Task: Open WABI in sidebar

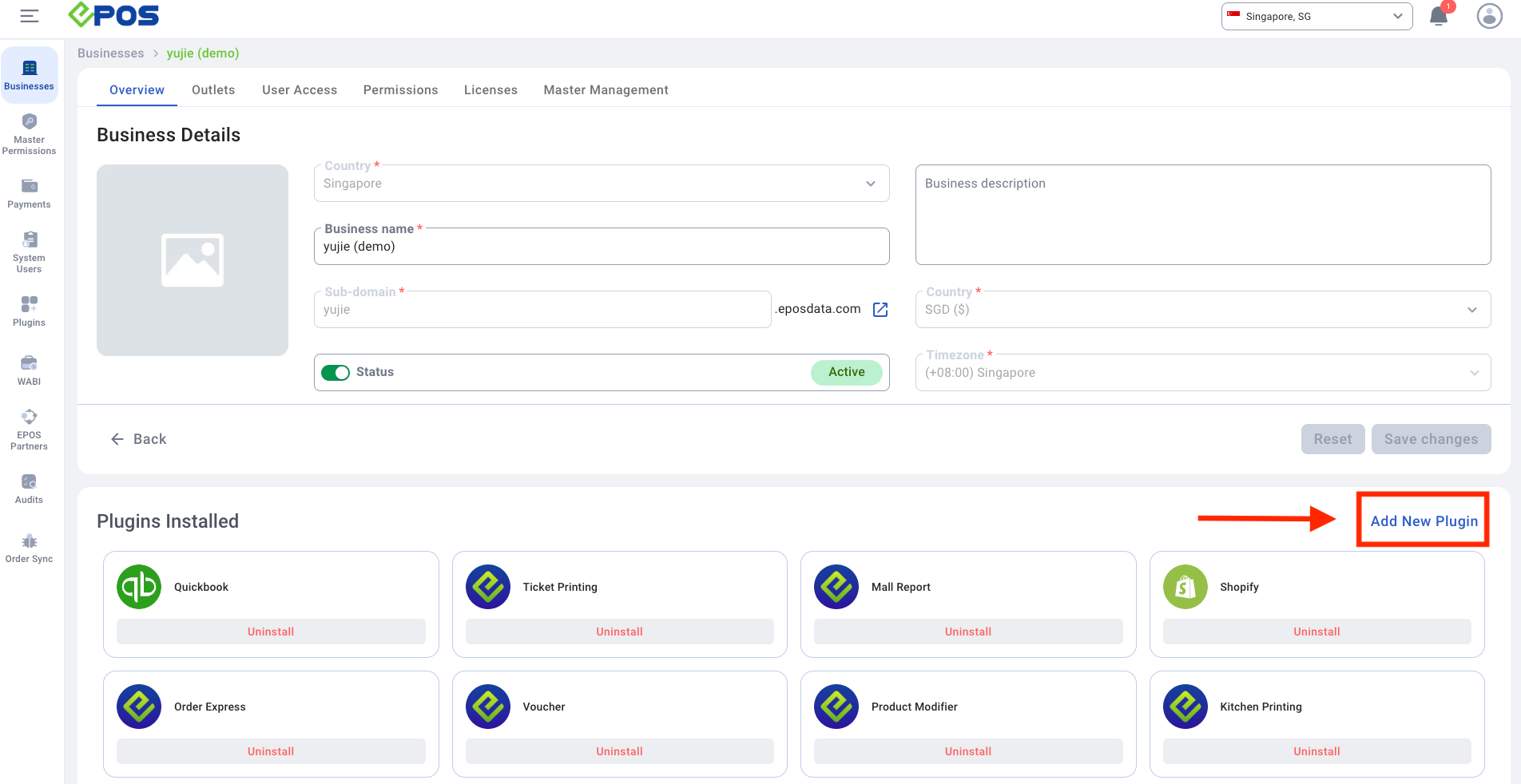Action: (x=30, y=370)
